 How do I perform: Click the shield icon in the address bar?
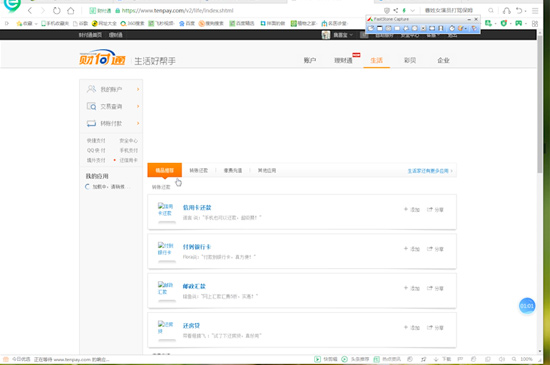387,11
